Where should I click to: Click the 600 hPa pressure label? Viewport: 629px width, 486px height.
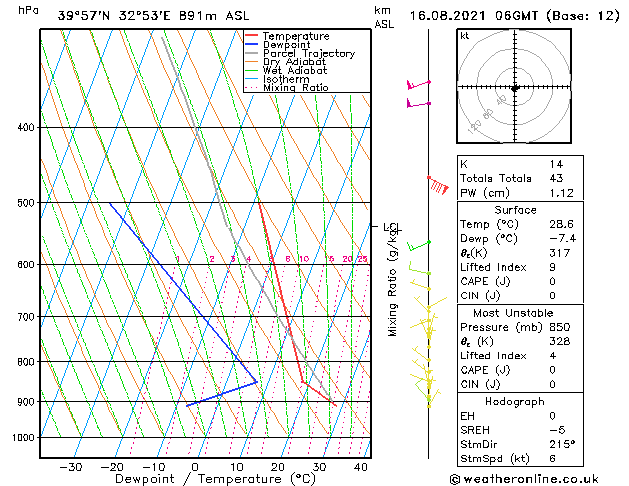coord(26,265)
